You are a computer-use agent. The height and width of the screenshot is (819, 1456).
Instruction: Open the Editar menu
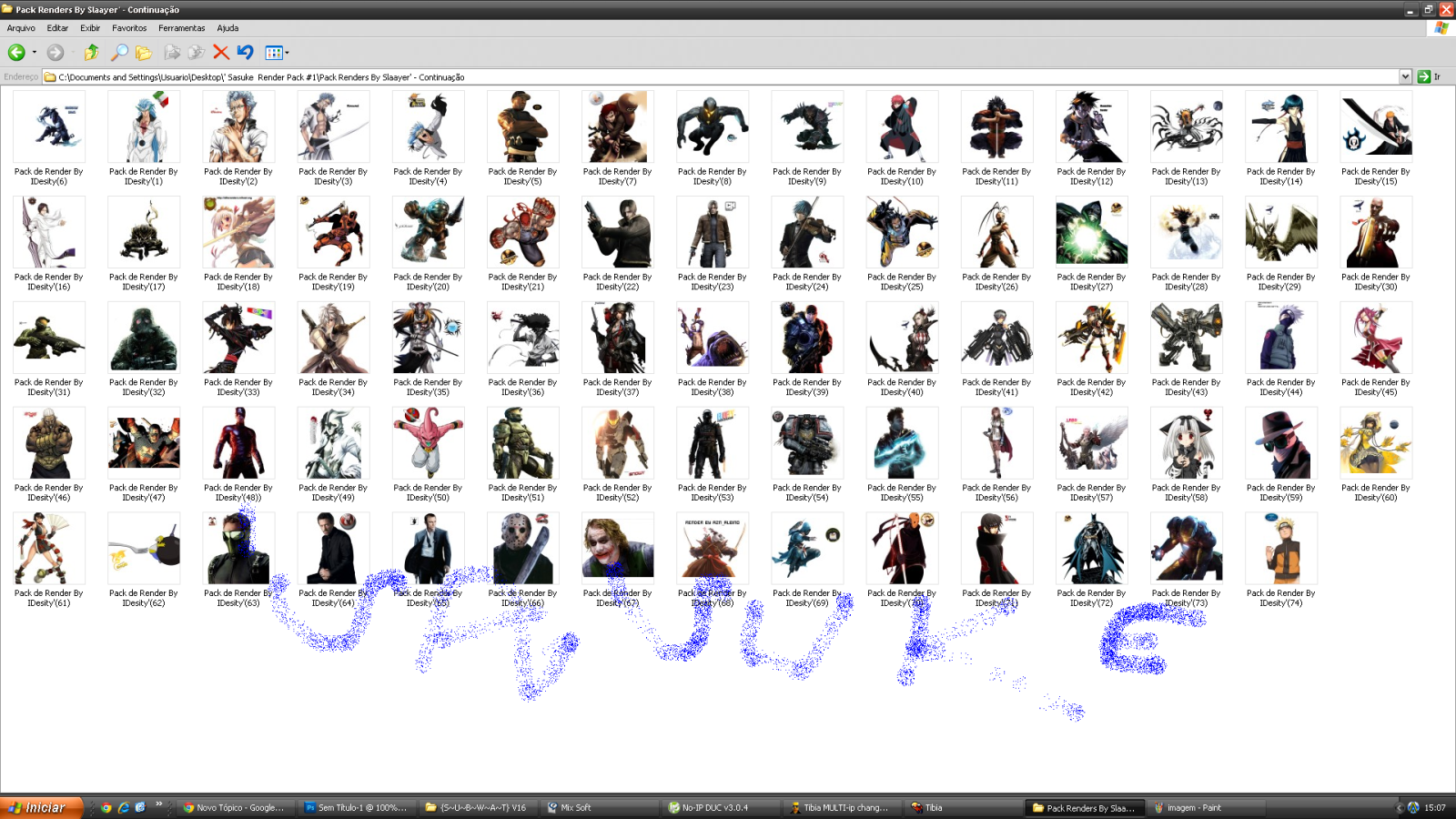pos(57,28)
